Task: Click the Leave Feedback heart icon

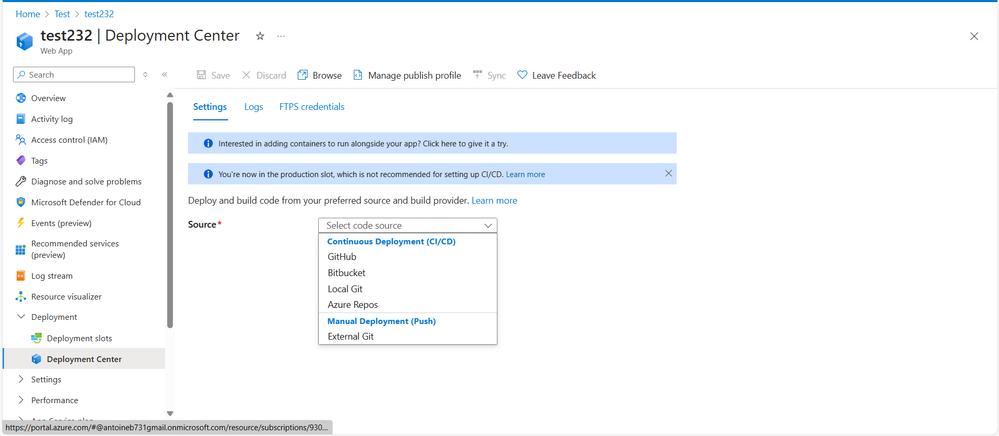Action: tap(522, 75)
